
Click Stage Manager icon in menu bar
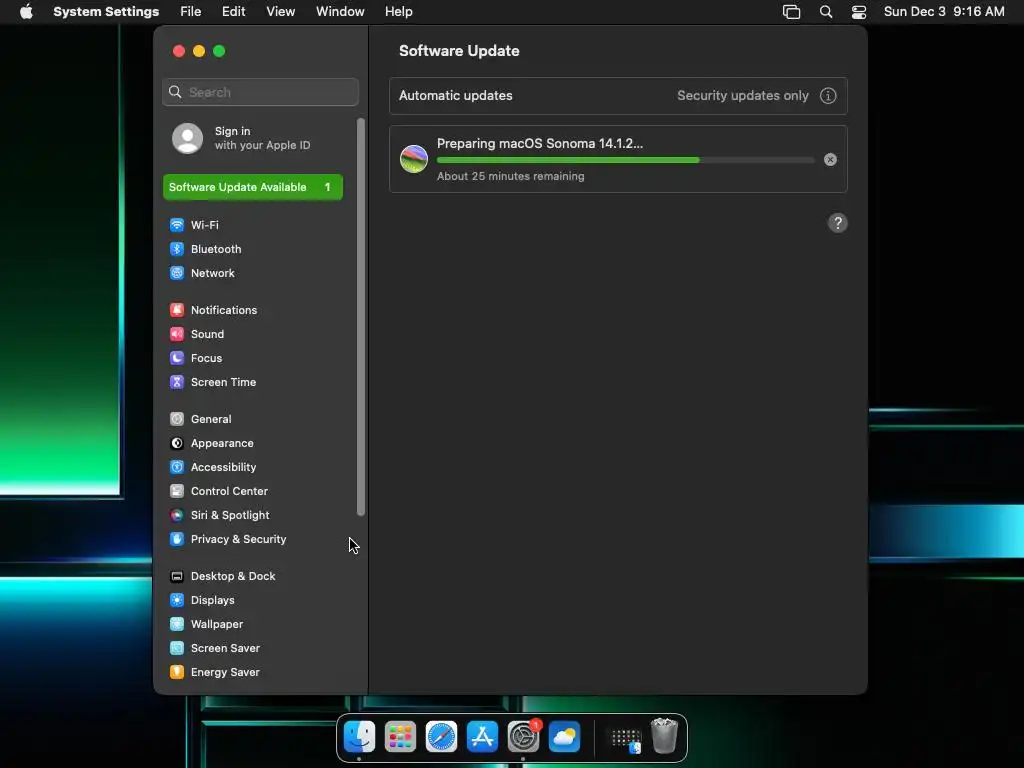792,12
